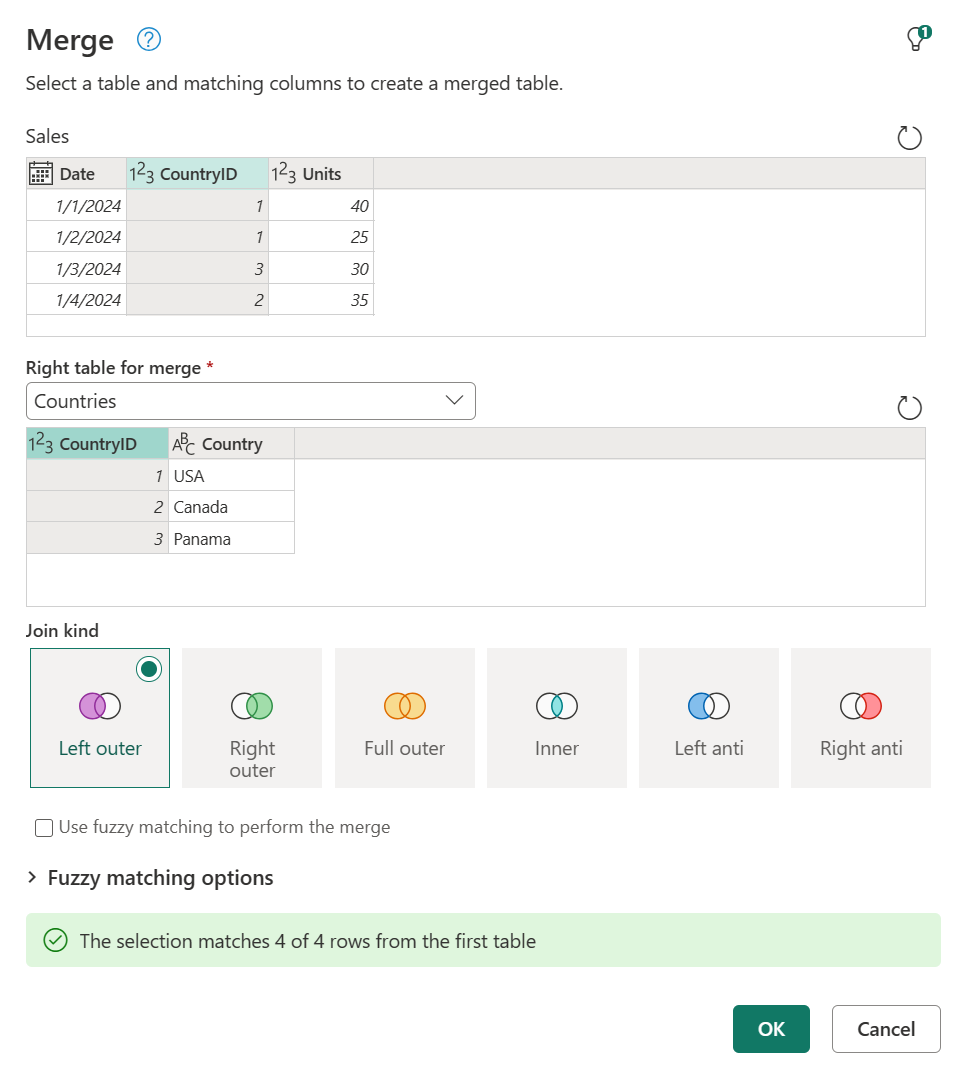Select the Inner join kind
The height and width of the screenshot is (1082, 966).
(556, 718)
